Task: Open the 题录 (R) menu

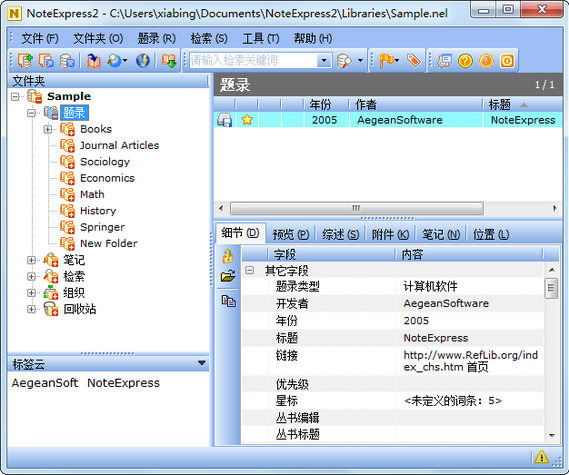Action: tap(157, 38)
